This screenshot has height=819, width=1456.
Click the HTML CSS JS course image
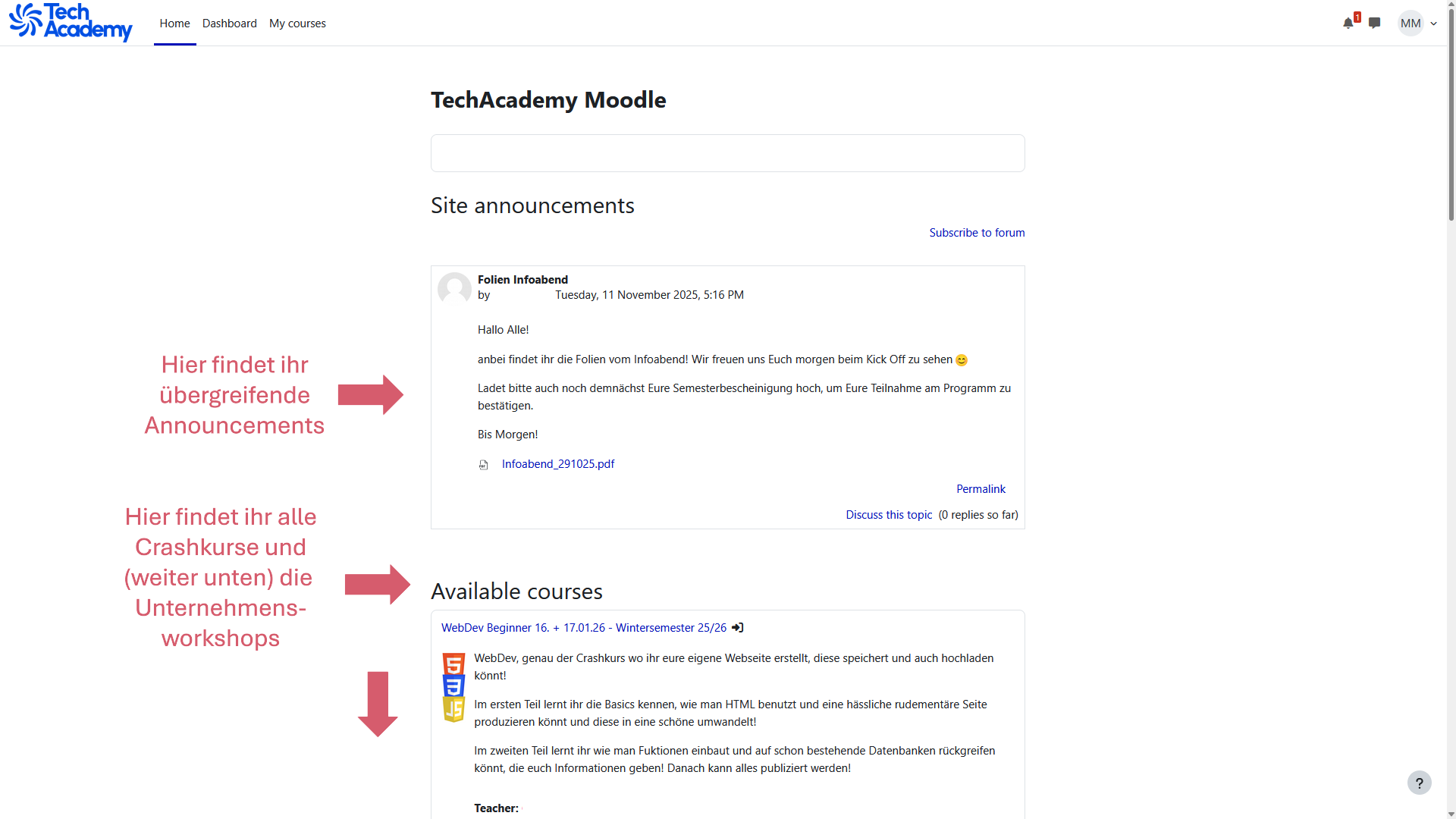(453, 687)
